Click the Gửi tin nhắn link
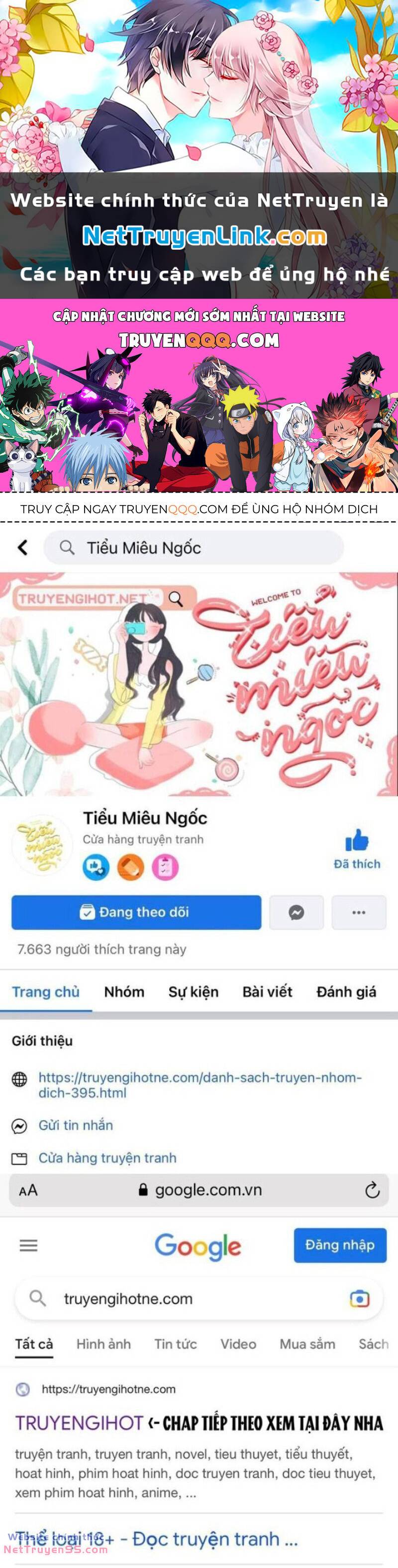This screenshot has height=1568, width=398. pyautogui.click(x=76, y=1126)
